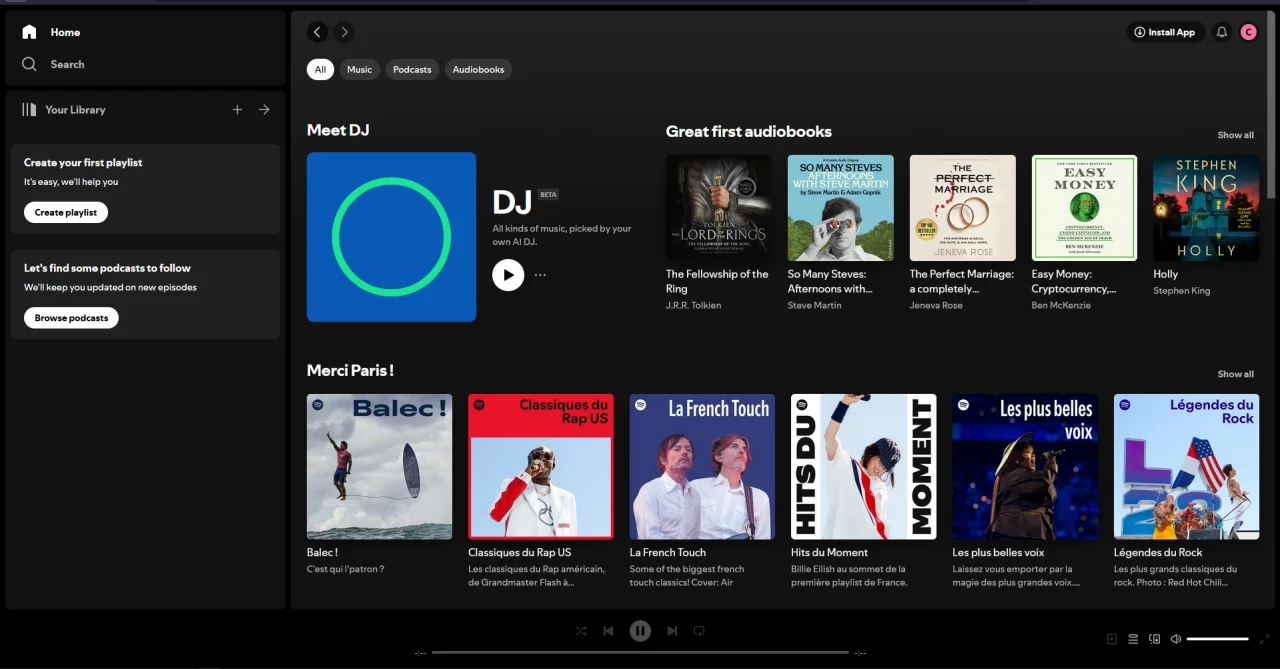Play the AI DJ
This screenshot has width=1280, height=669.
508,274
